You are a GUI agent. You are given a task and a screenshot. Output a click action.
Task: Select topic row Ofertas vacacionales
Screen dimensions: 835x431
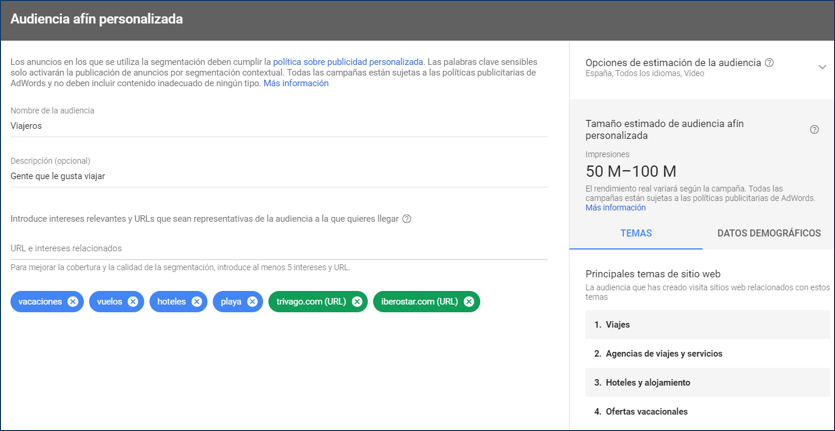pyautogui.click(x=707, y=411)
